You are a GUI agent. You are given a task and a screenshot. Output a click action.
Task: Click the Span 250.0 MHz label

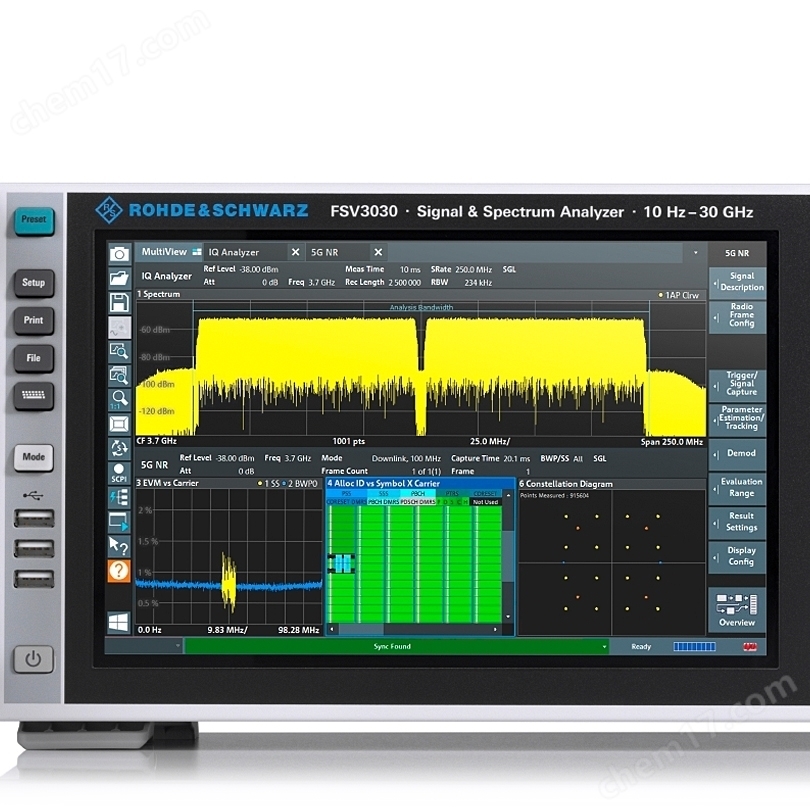tap(672, 442)
